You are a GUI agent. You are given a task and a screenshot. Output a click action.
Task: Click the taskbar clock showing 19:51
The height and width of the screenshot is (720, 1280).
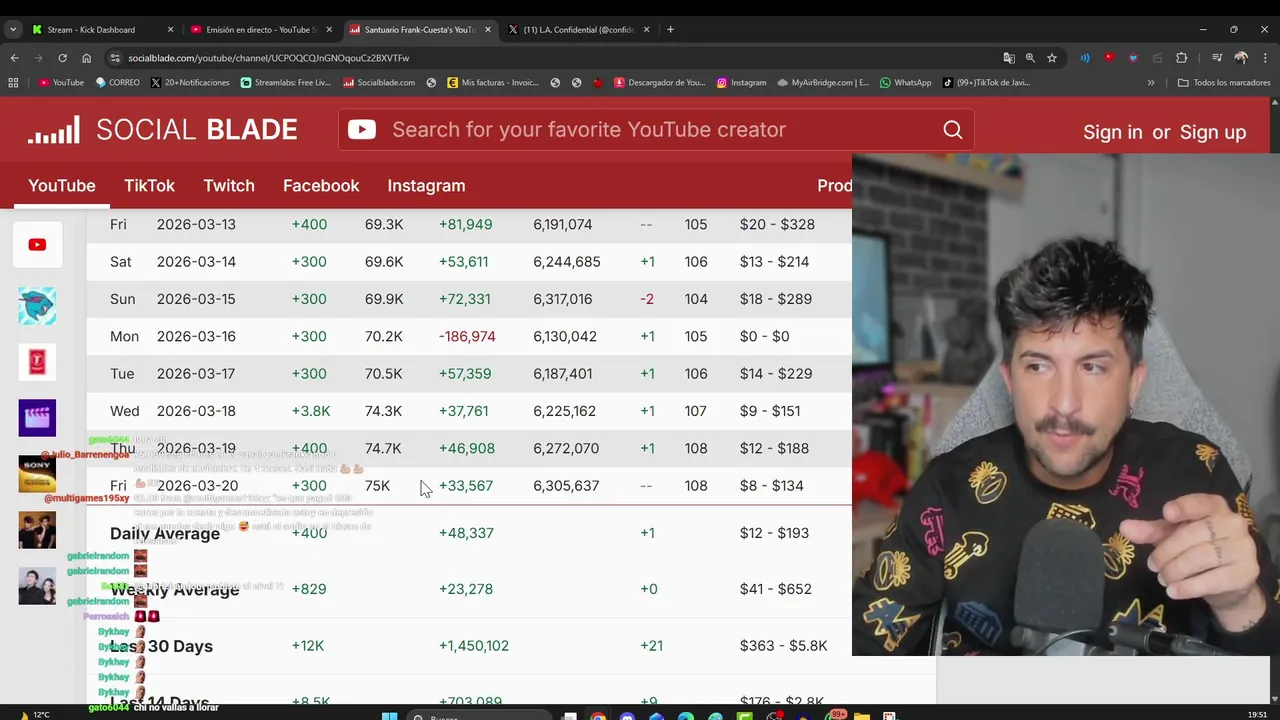1258,715
